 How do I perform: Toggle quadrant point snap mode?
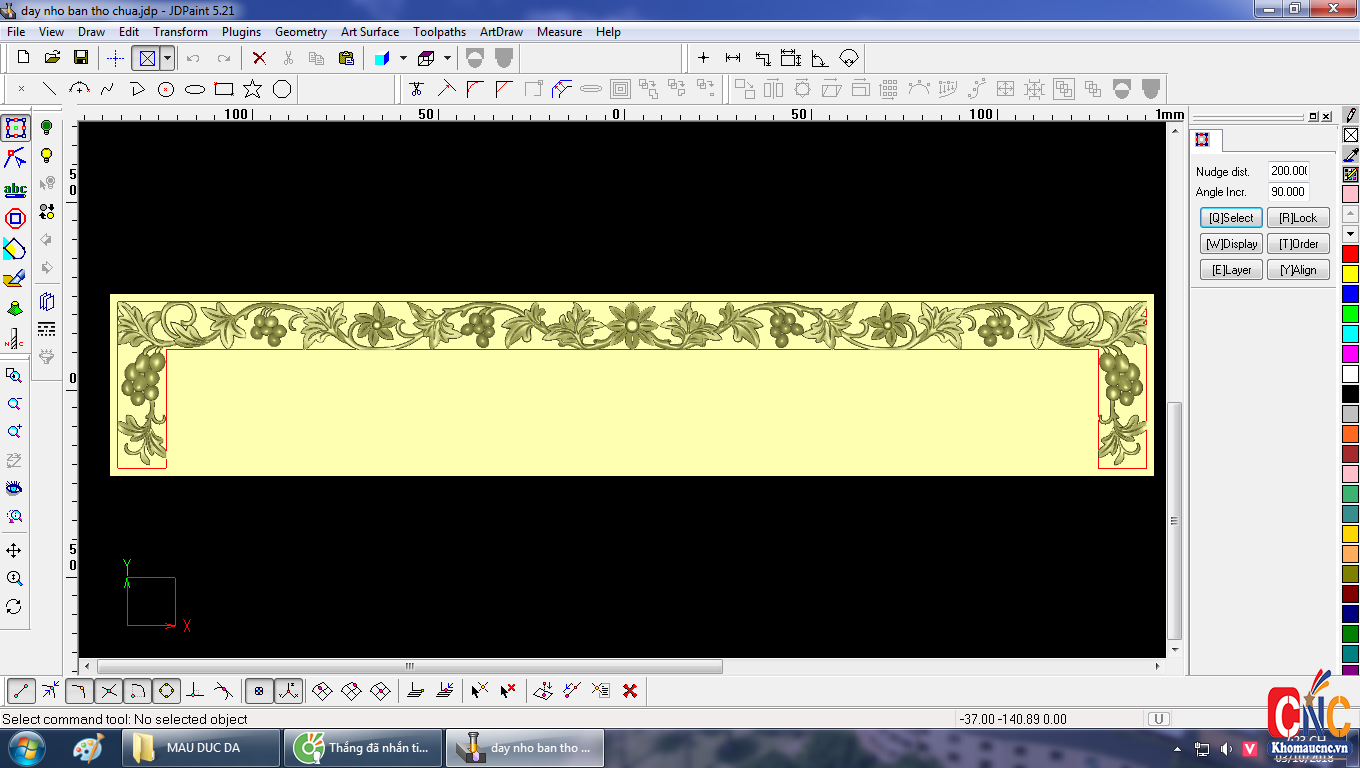[166, 690]
